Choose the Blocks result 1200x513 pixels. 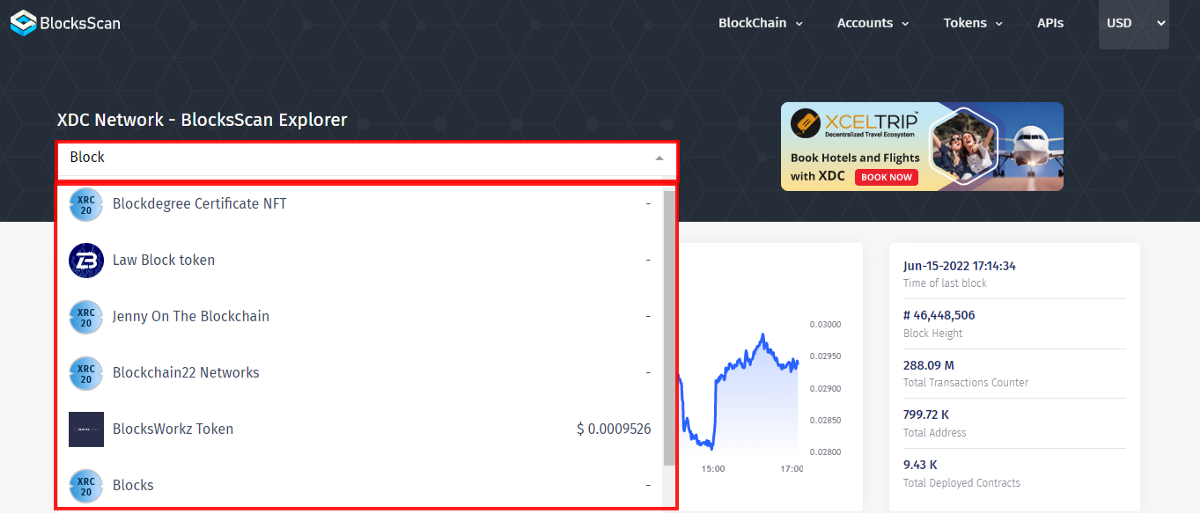[360, 485]
